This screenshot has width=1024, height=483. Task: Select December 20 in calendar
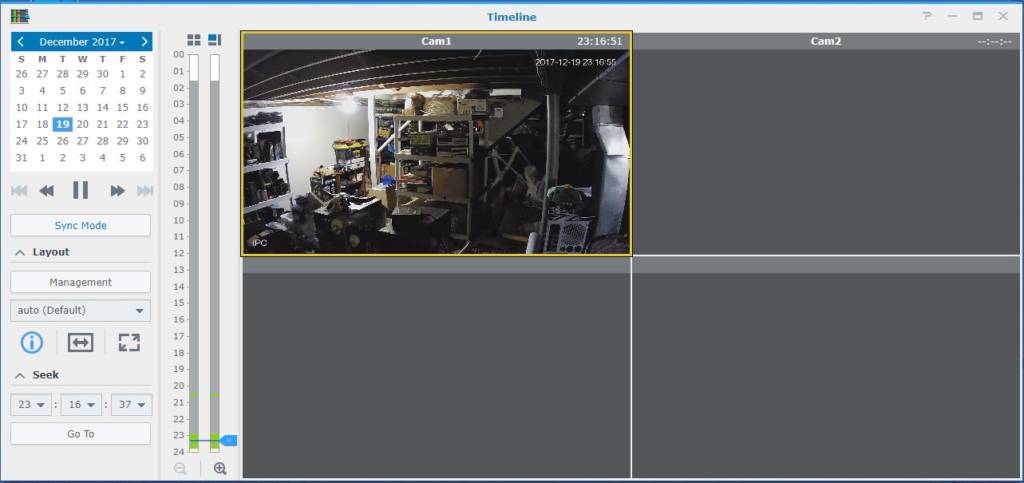click(x=82, y=124)
